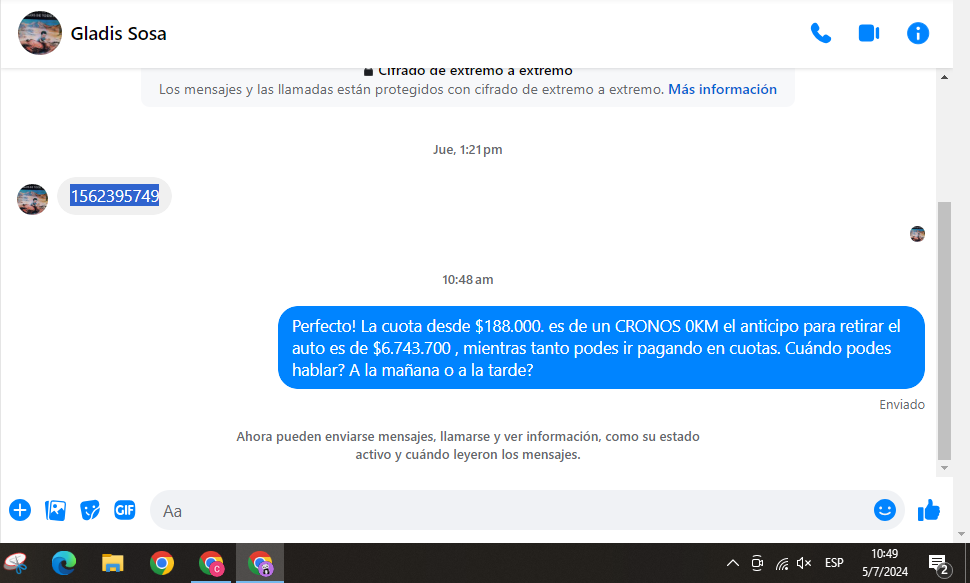Open the GIF picker
The image size is (970, 583).
124,510
